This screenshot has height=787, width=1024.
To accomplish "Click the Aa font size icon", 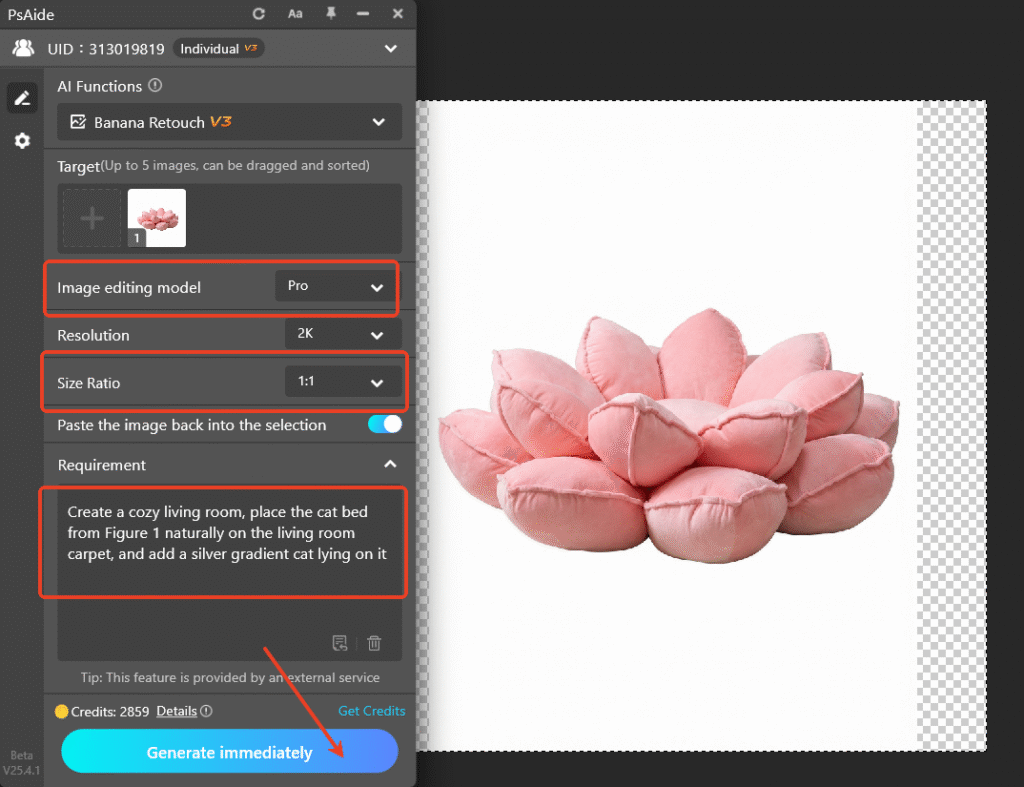I will [295, 14].
